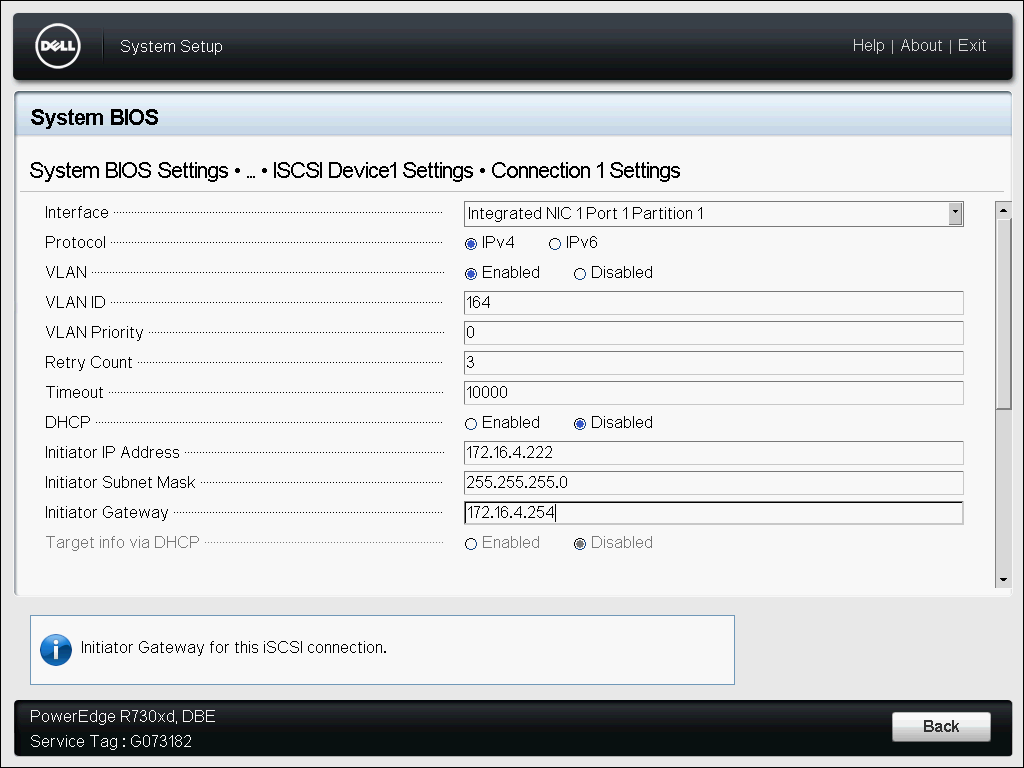Exit System Setup

pyautogui.click(x=972, y=46)
